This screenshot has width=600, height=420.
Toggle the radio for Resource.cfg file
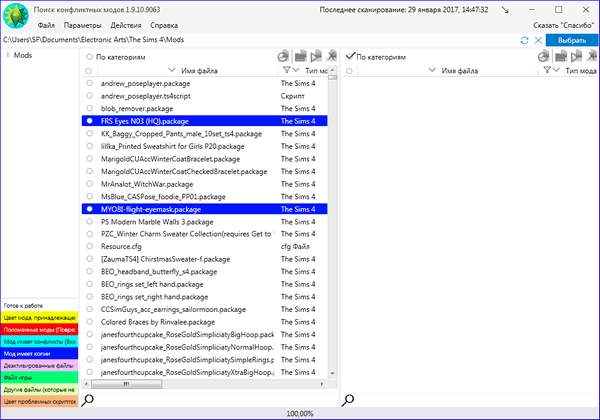point(90,245)
